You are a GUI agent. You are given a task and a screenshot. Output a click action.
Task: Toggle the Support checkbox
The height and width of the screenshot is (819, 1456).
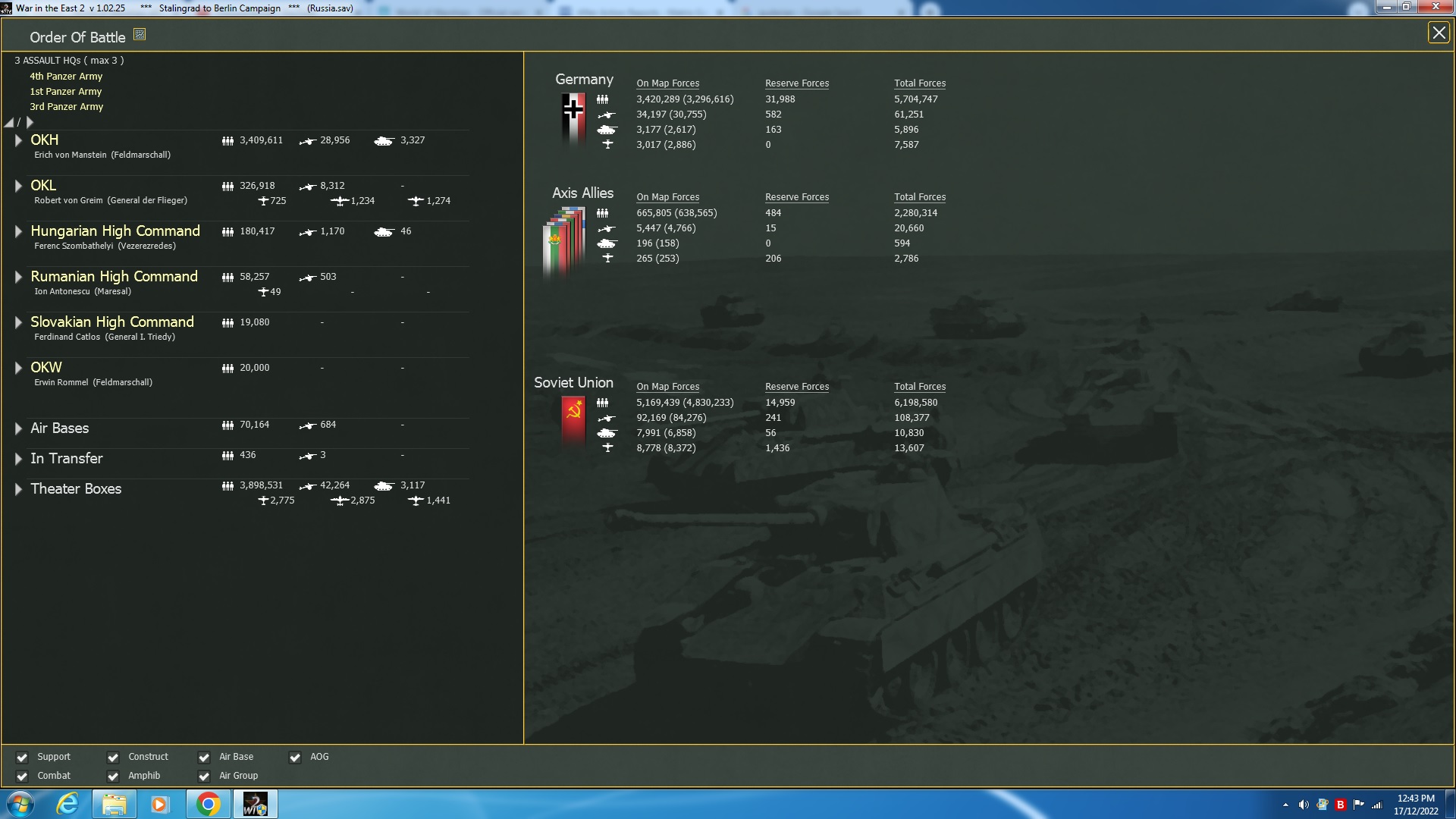tap(22, 758)
